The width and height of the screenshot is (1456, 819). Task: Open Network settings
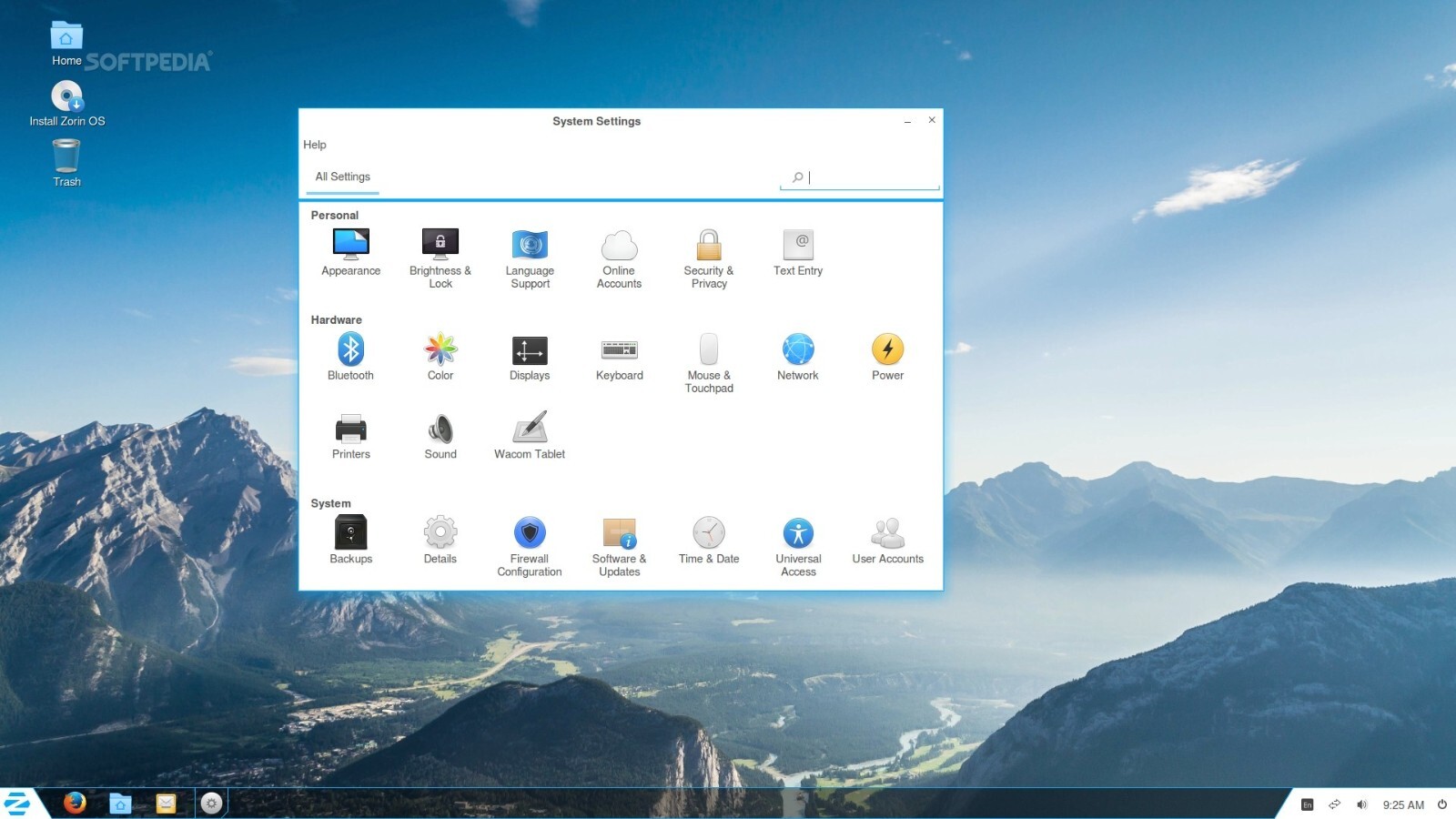point(798,357)
